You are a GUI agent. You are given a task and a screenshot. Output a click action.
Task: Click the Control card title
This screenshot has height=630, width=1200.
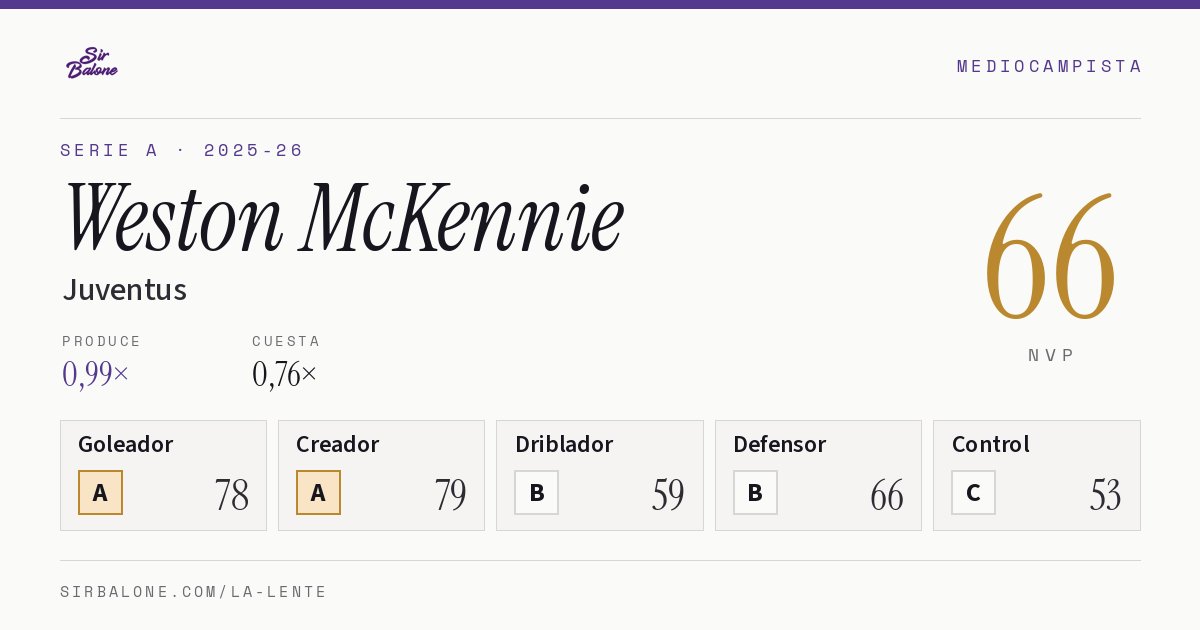[991, 444]
